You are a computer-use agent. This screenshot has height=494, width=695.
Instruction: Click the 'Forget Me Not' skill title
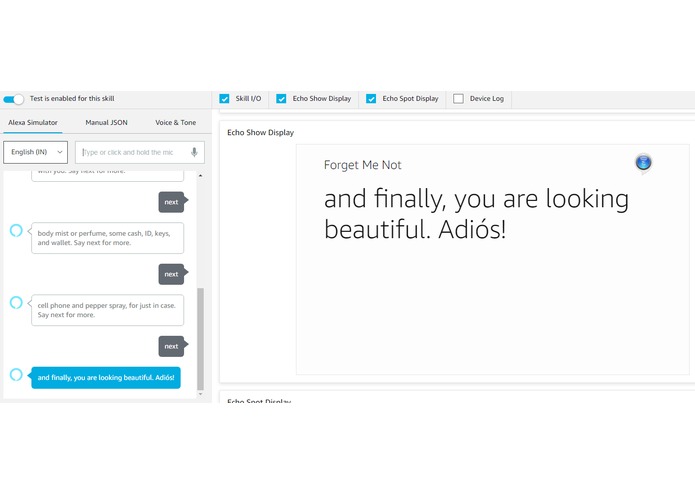(363, 165)
